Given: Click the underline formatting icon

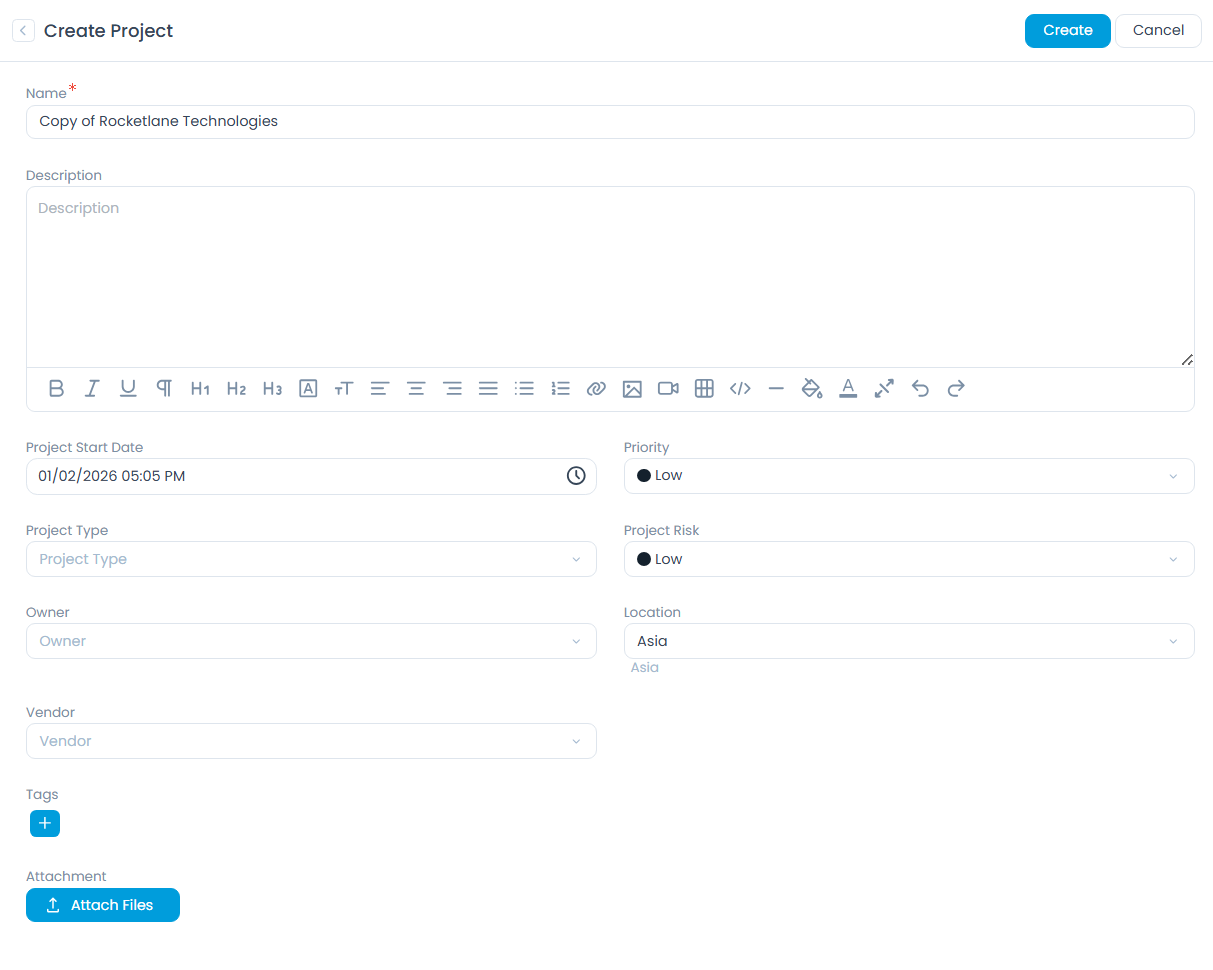Looking at the screenshot, I should click(x=128, y=389).
